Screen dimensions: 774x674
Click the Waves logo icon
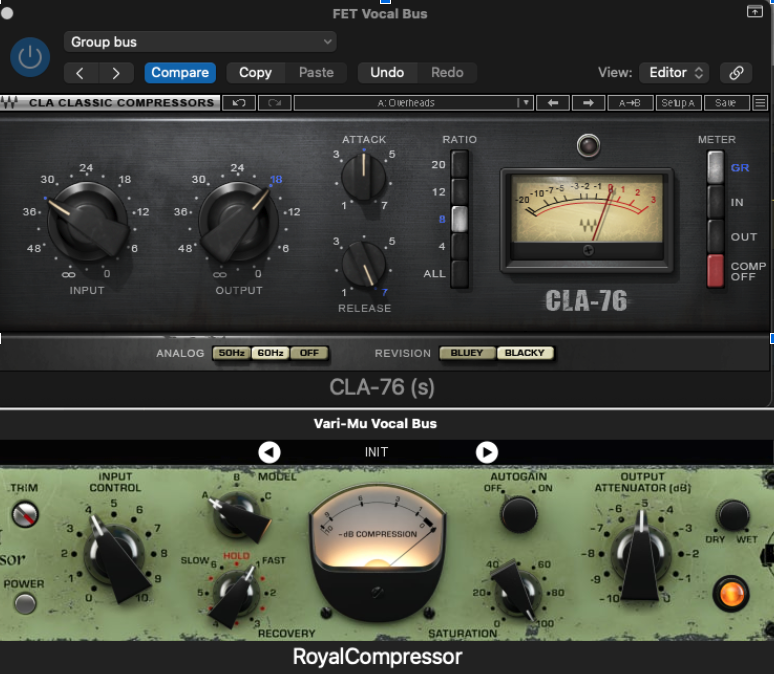[9, 103]
